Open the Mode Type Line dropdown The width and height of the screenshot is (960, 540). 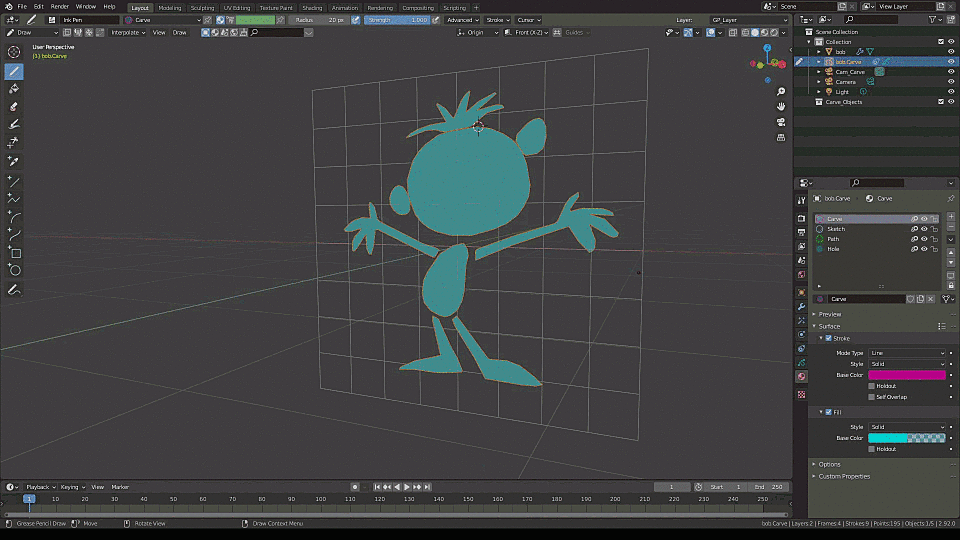[x=907, y=353]
